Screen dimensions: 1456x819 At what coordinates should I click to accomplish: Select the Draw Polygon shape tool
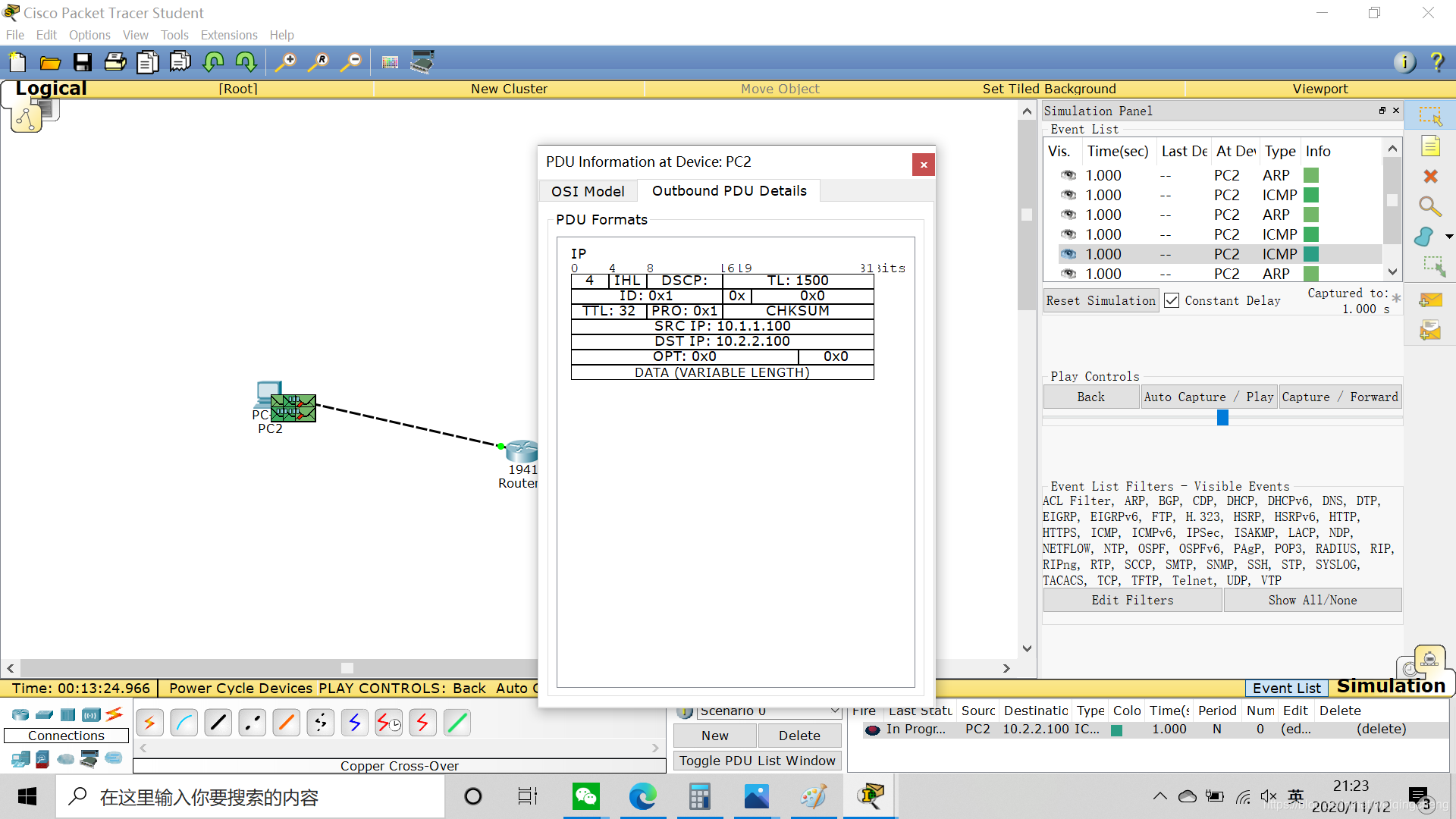[x=1424, y=237]
